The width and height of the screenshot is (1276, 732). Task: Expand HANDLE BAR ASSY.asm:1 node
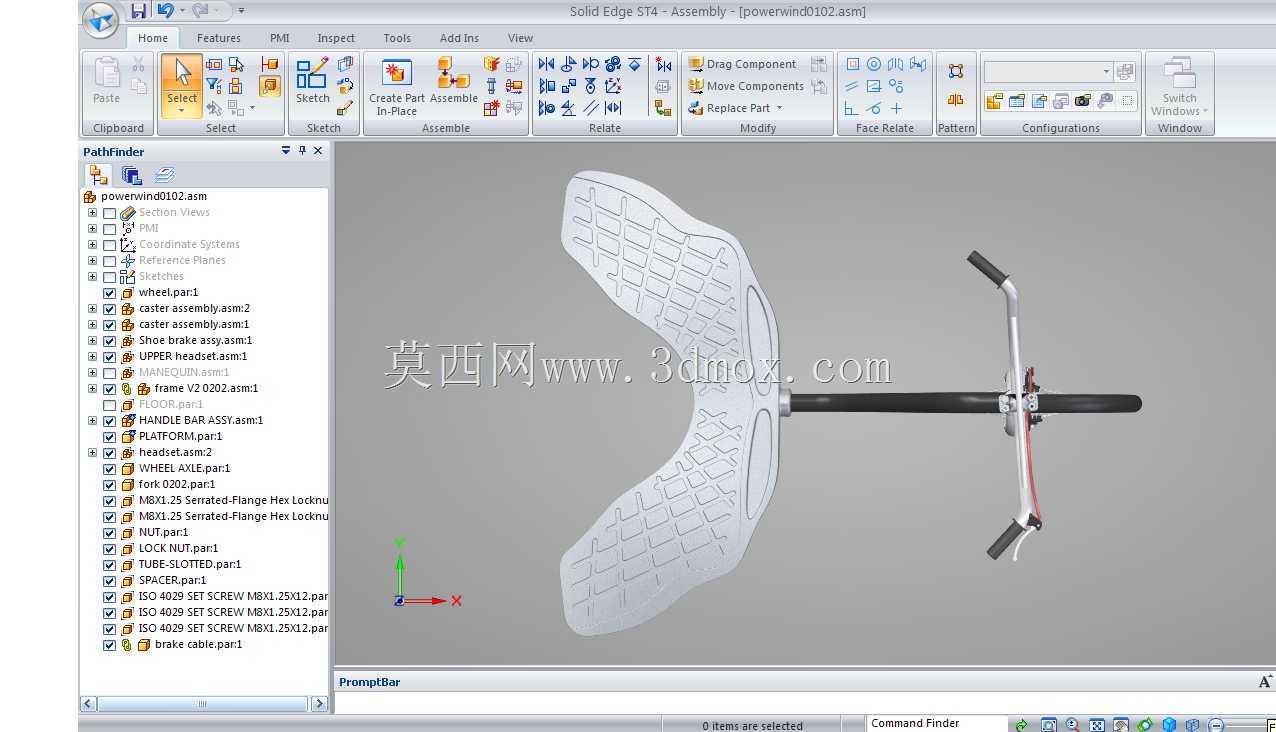93,420
